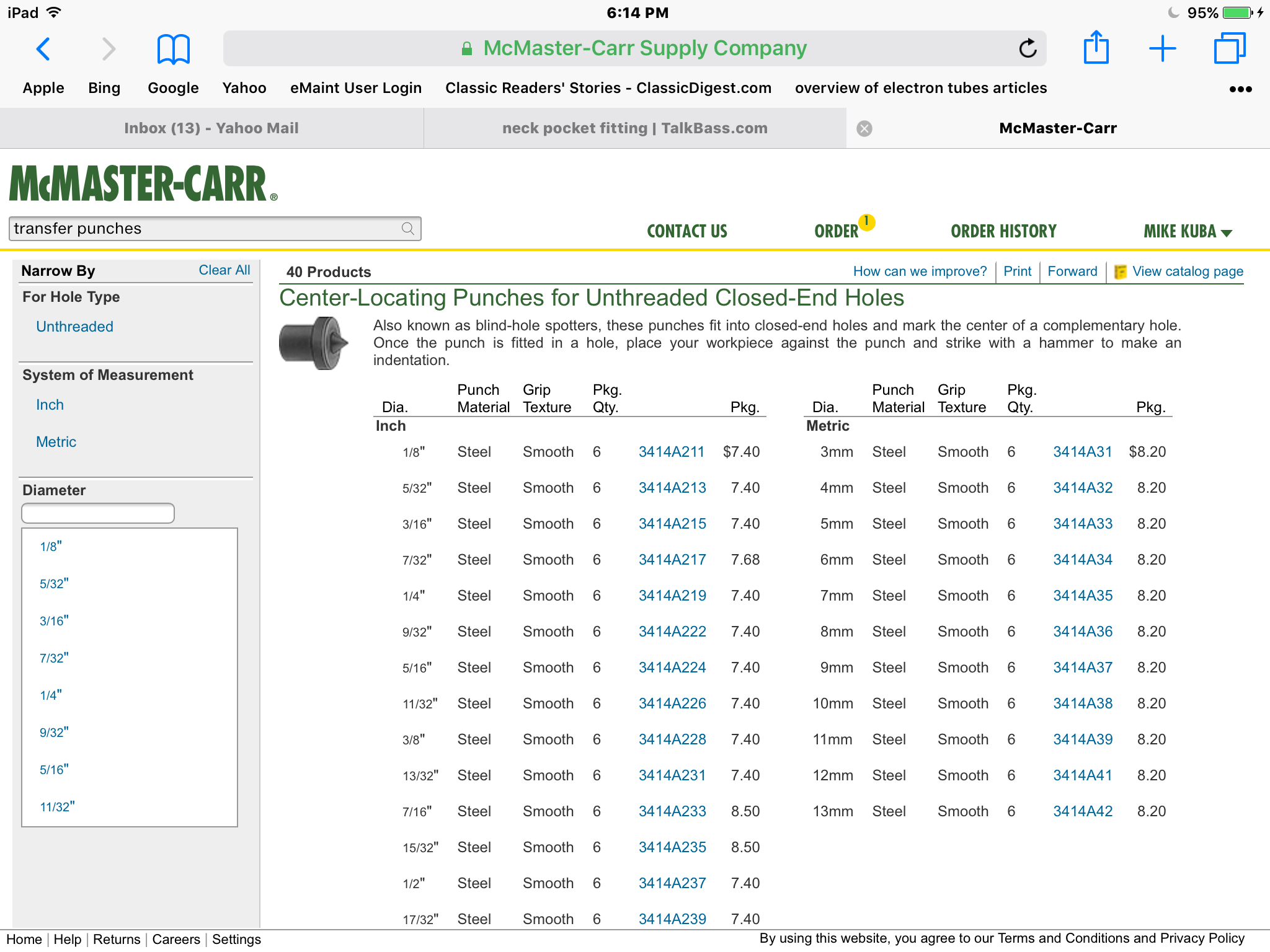Click the Print link
Image resolution: width=1270 pixels, height=952 pixels.
tap(1018, 271)
